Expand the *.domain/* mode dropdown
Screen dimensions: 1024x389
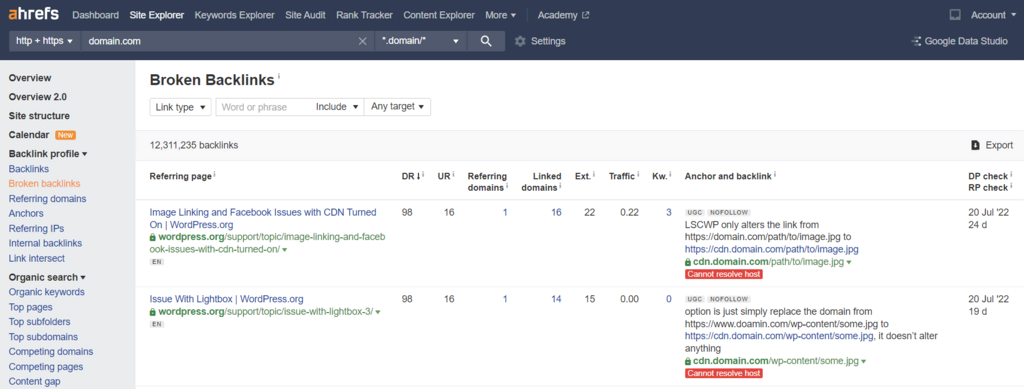(x=421, y=40)
